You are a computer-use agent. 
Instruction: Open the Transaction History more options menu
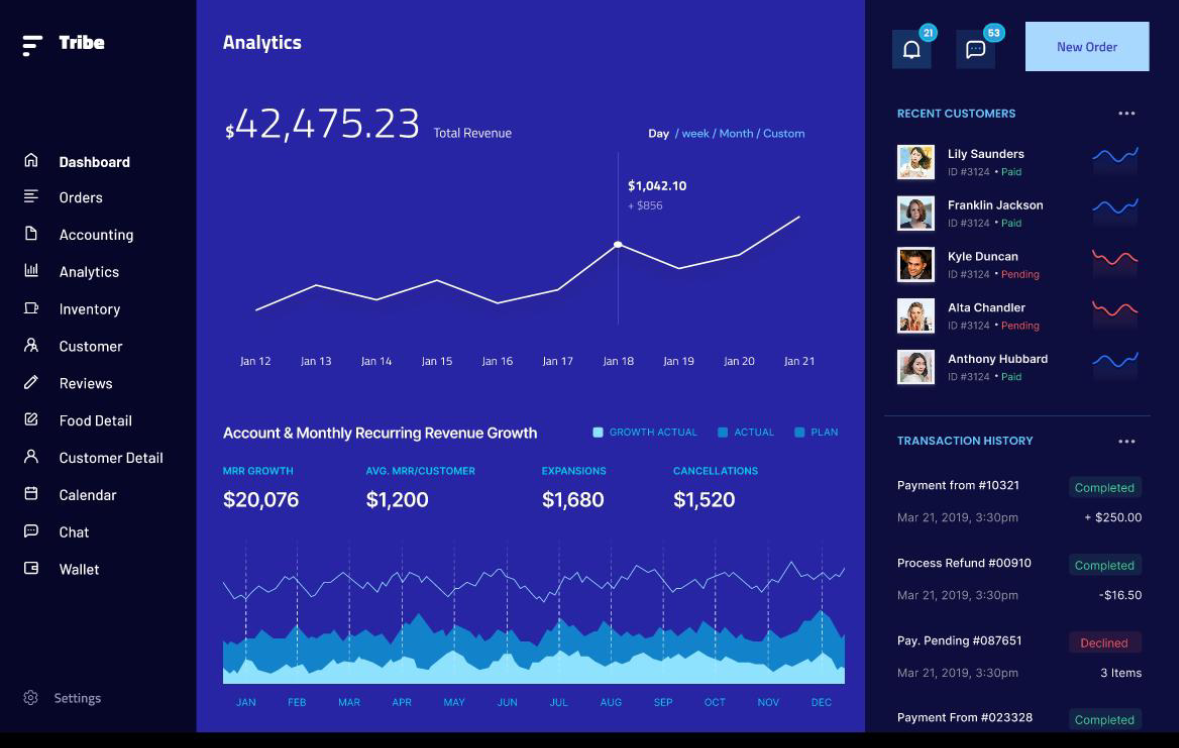(x=1126, y=441)
